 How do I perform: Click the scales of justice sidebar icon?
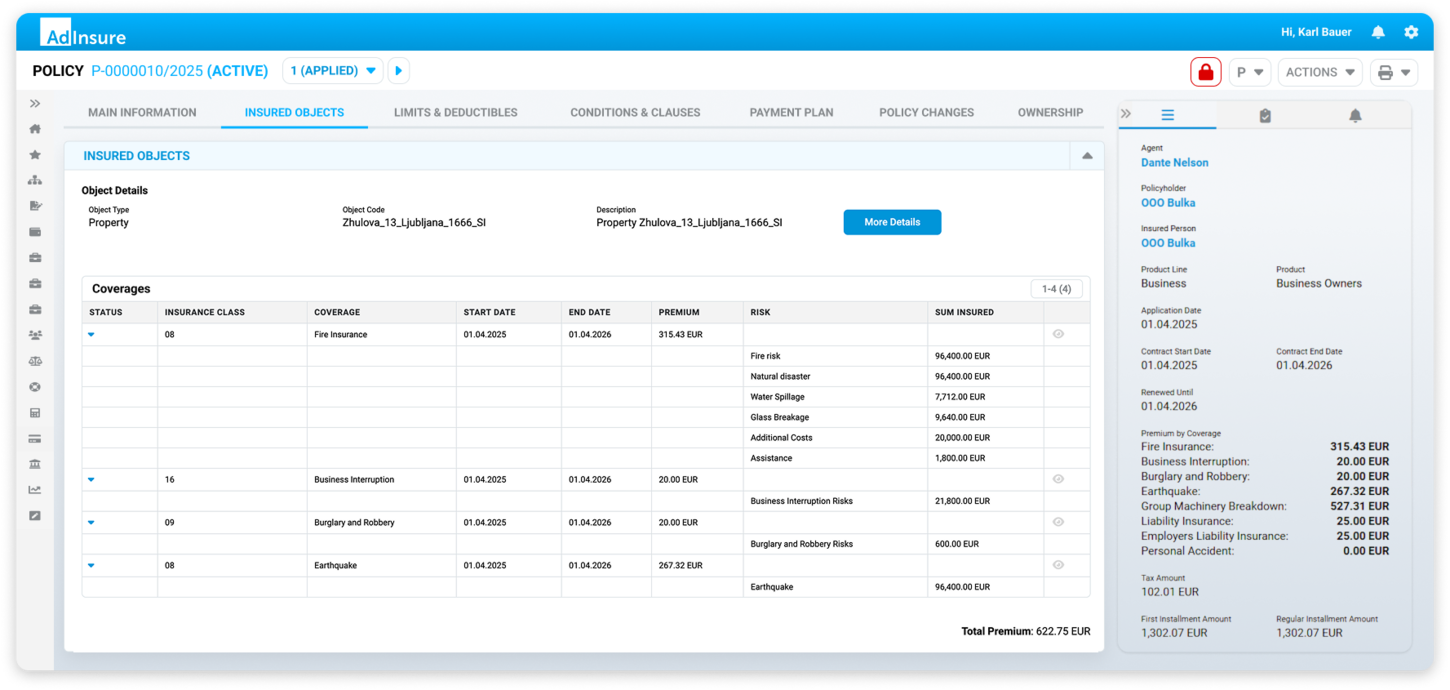[34, 361]
